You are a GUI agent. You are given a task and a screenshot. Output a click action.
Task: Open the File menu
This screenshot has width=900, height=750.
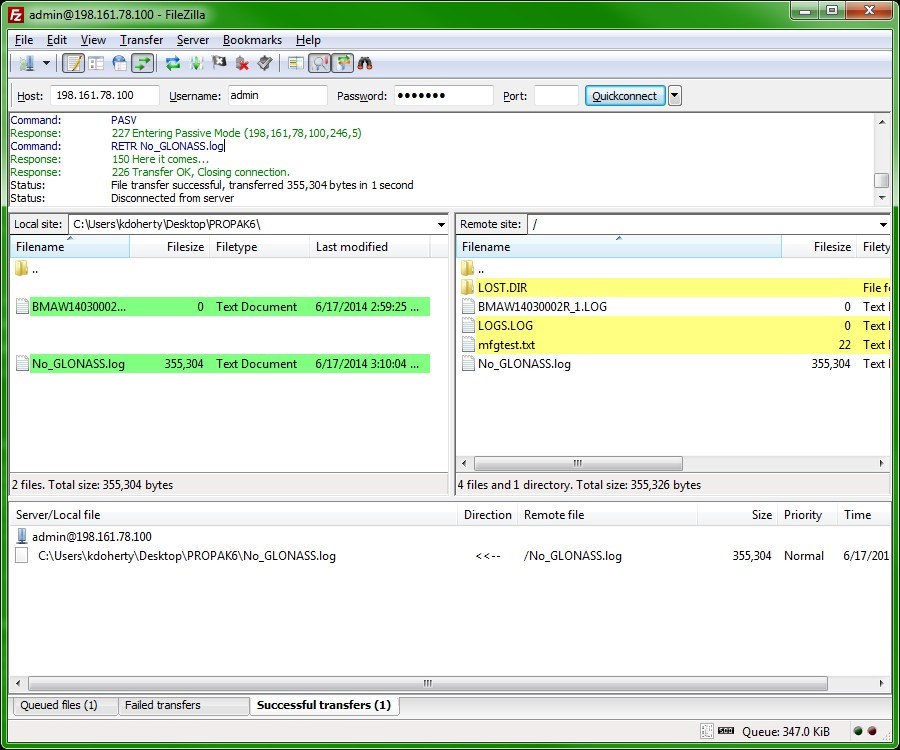24,40
